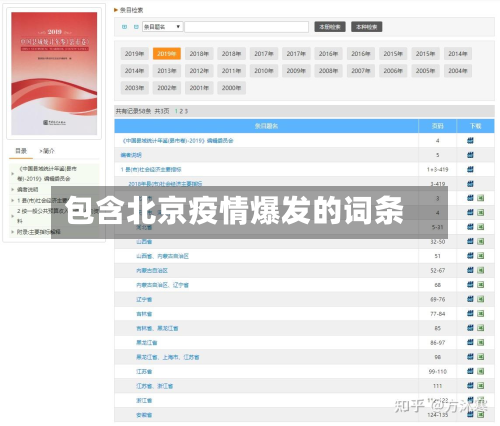Select the 2004年 year button
This screenshot has width=500, height=426.
click(458, 71)
